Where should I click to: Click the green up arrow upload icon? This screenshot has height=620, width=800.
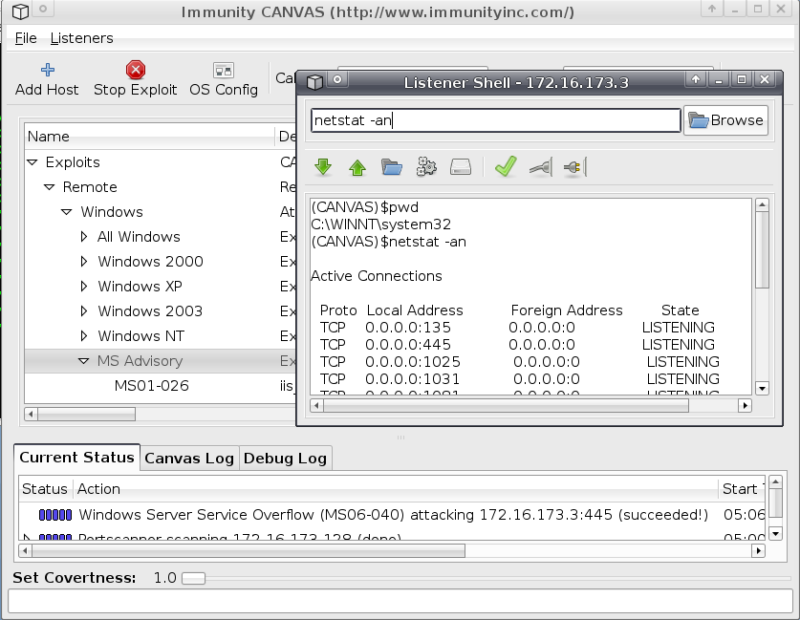[357, 167]
